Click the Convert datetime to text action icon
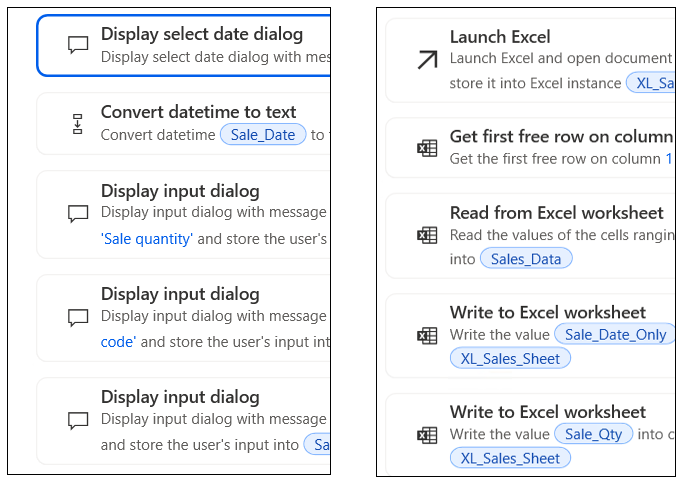 (78, 124)
